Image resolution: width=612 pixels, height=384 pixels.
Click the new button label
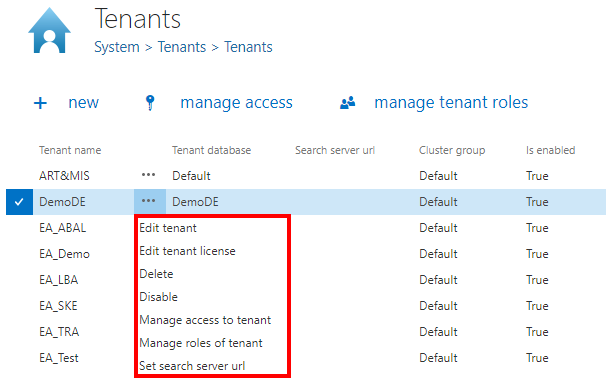pyautogui.click(x=84, y=103)
